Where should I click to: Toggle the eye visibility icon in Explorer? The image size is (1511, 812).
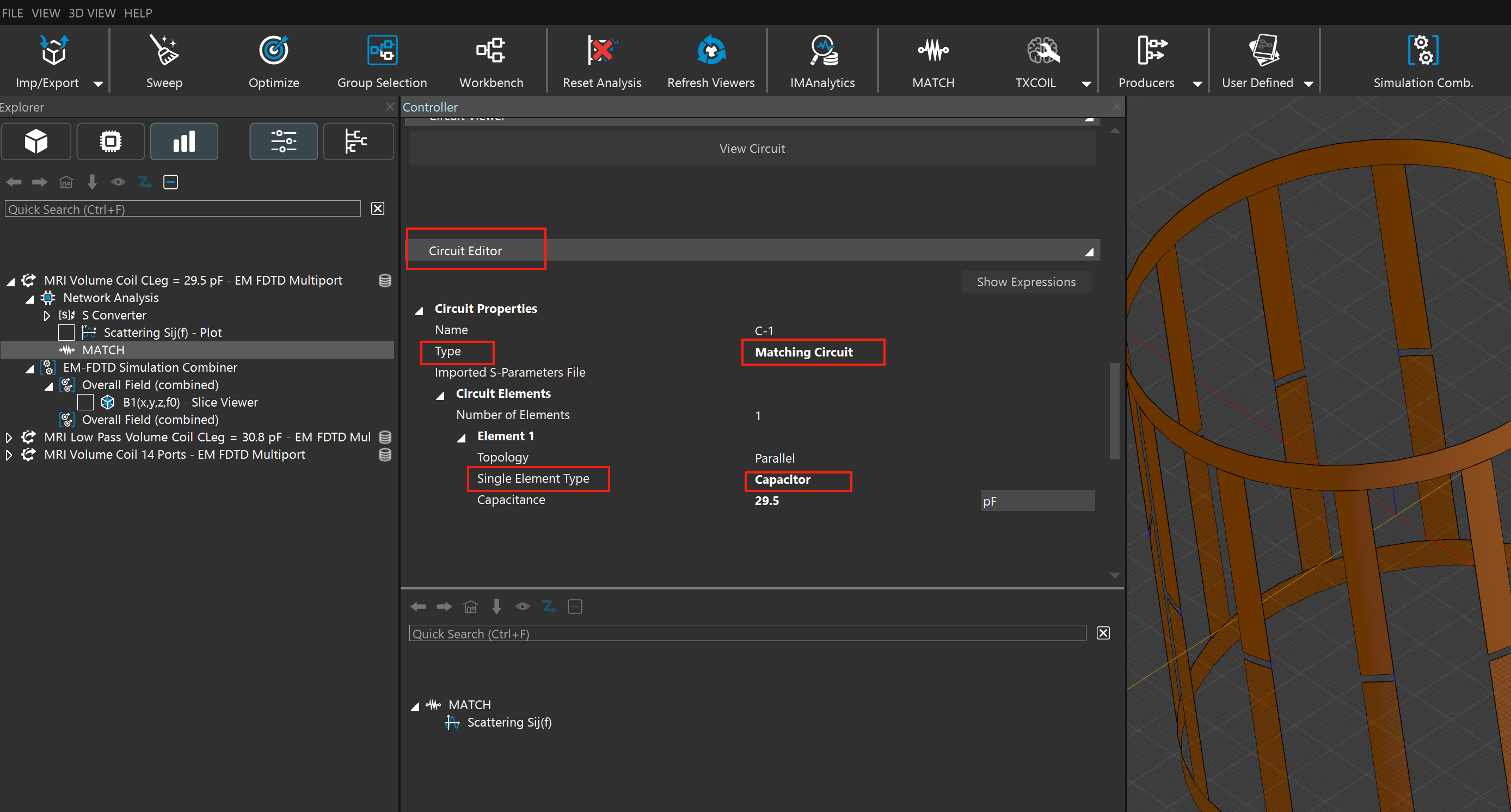pos(118,182)
